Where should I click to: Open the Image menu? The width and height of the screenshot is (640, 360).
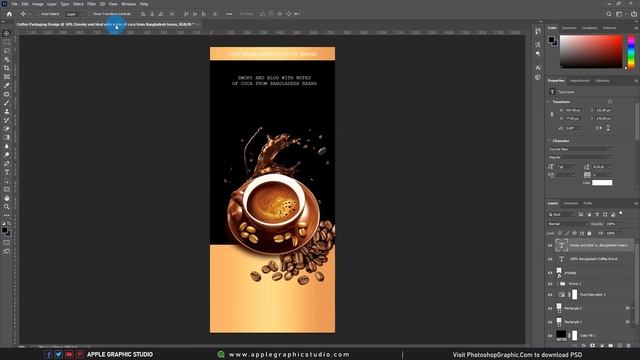click(x=38, y=4)
